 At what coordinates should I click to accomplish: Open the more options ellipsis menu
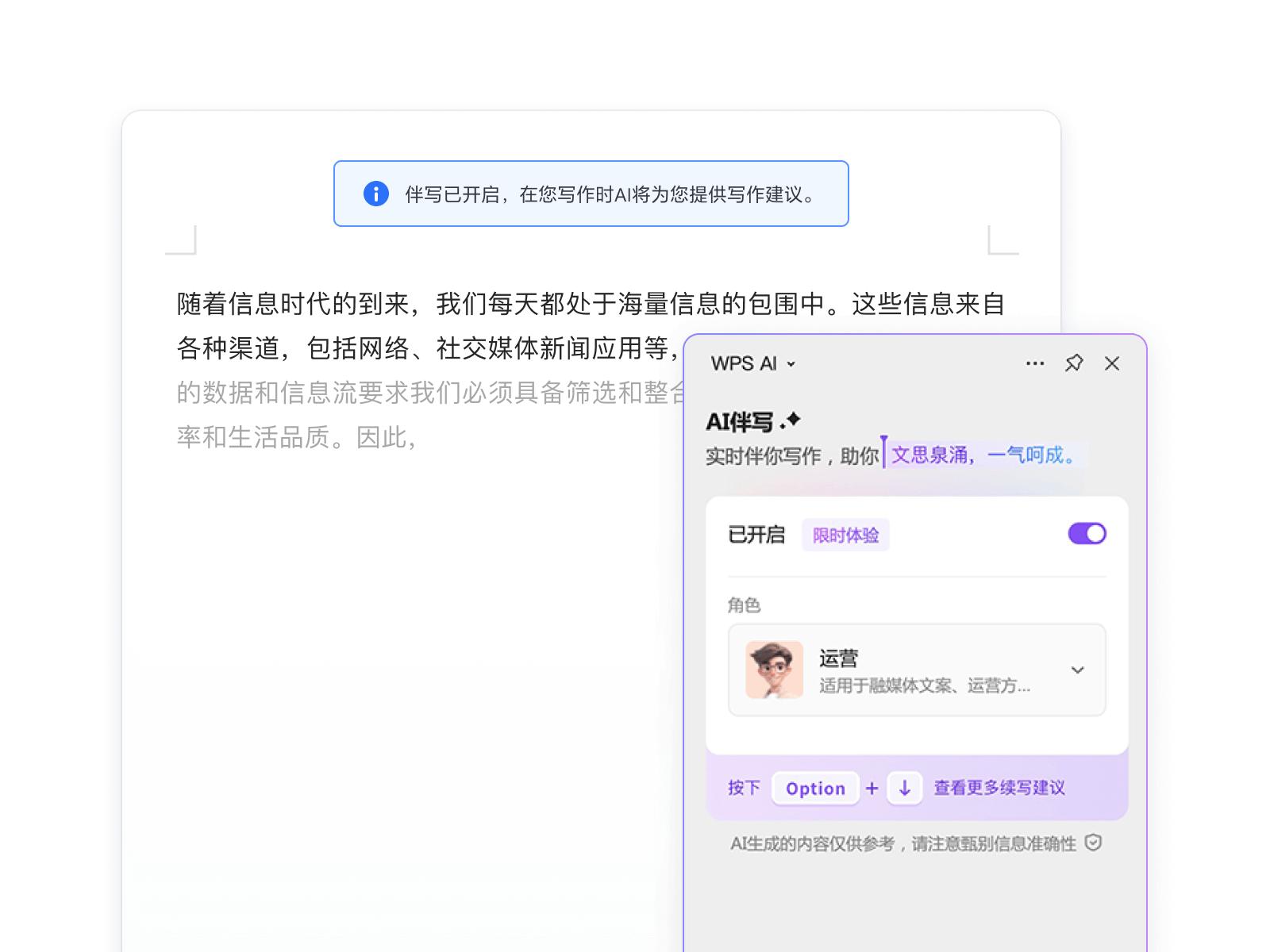tap(1034, 363)
